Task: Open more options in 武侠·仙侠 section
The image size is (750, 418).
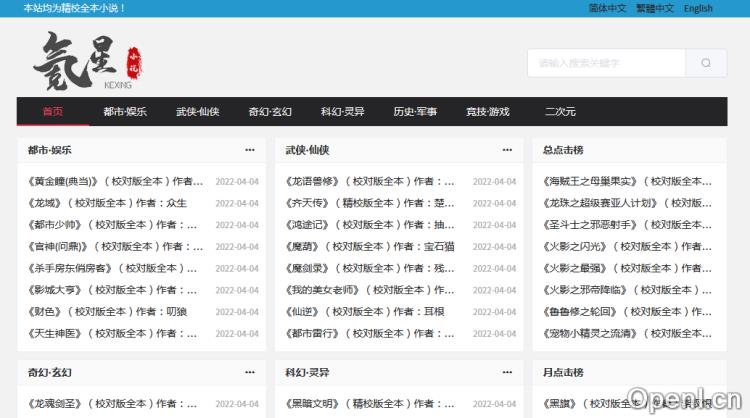Action: 507,150
